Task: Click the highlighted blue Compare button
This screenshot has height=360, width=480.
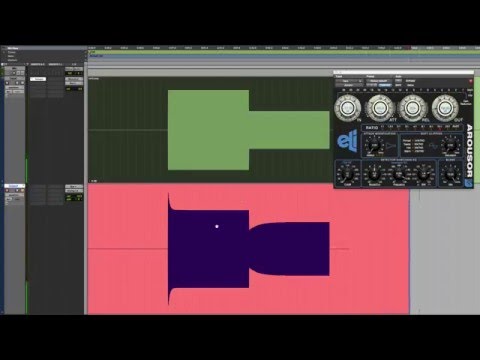Action: click(x=385, y=85)
